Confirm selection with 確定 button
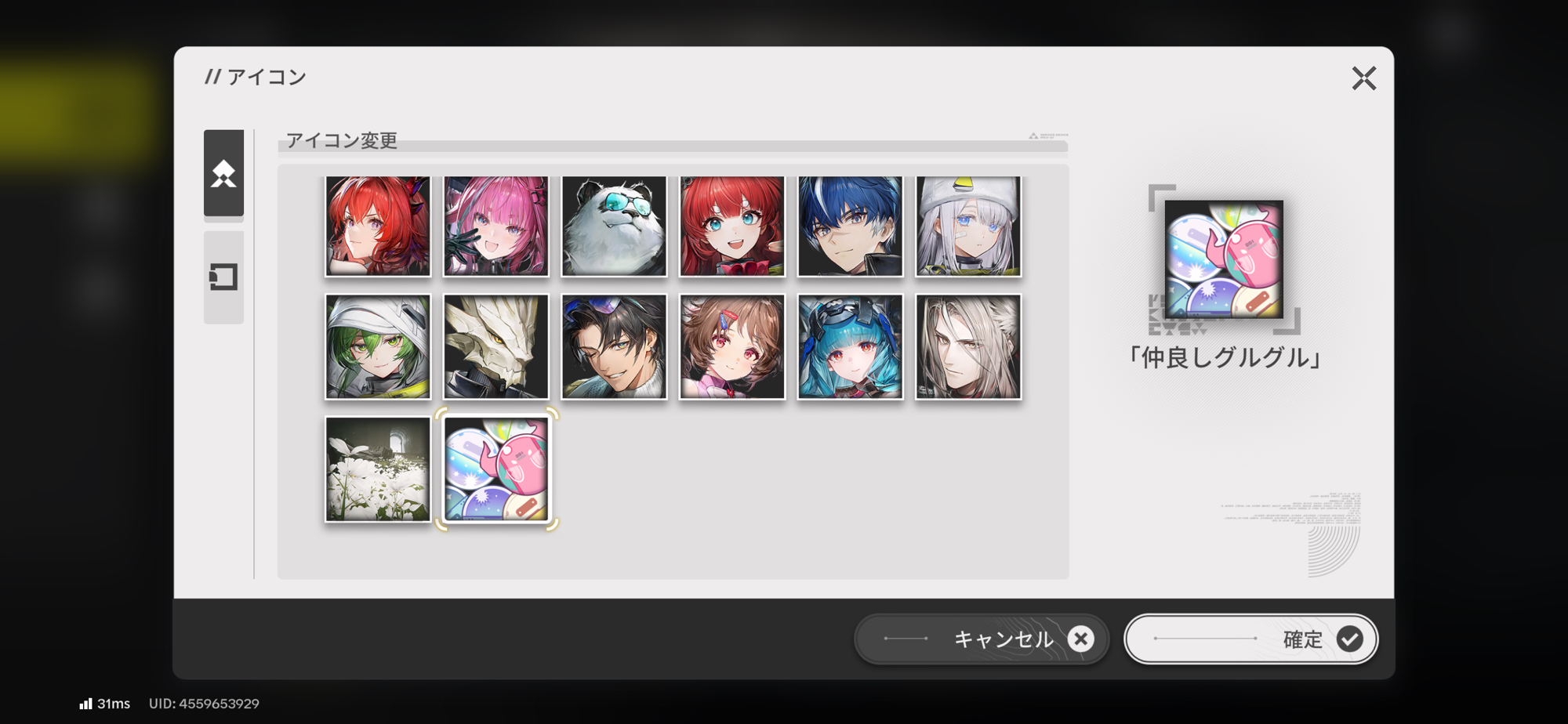The height and width of the screenshot is (724, 1568). click(x=1251, y=639)
